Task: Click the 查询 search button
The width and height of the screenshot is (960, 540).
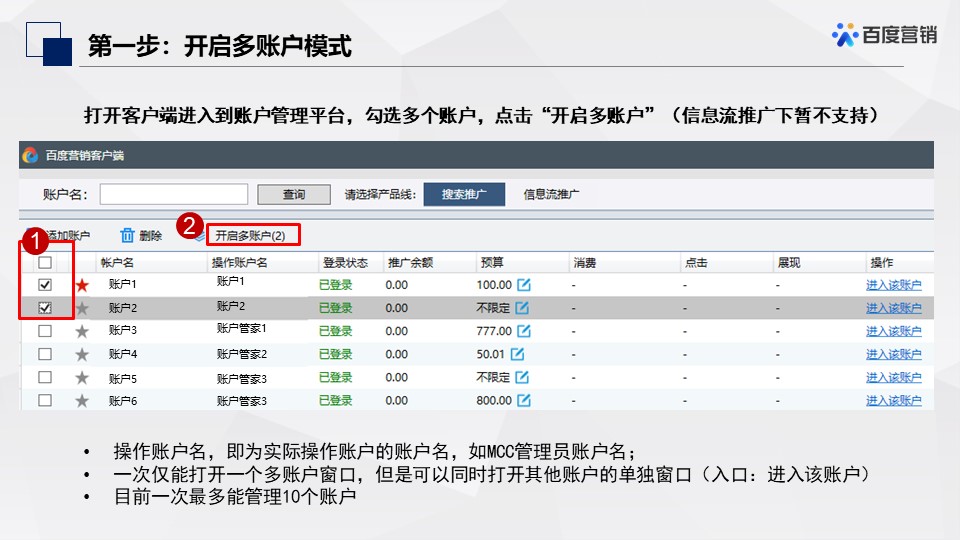Action: point(294,194)
